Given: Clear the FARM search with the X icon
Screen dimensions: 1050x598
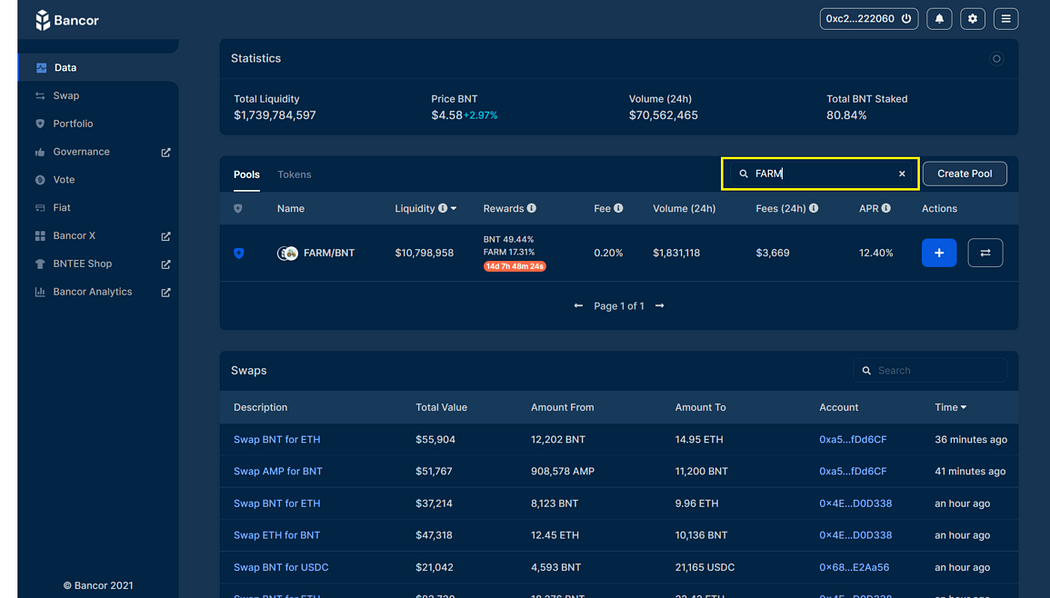Looking at the screenshot, I should coord(902,174).
